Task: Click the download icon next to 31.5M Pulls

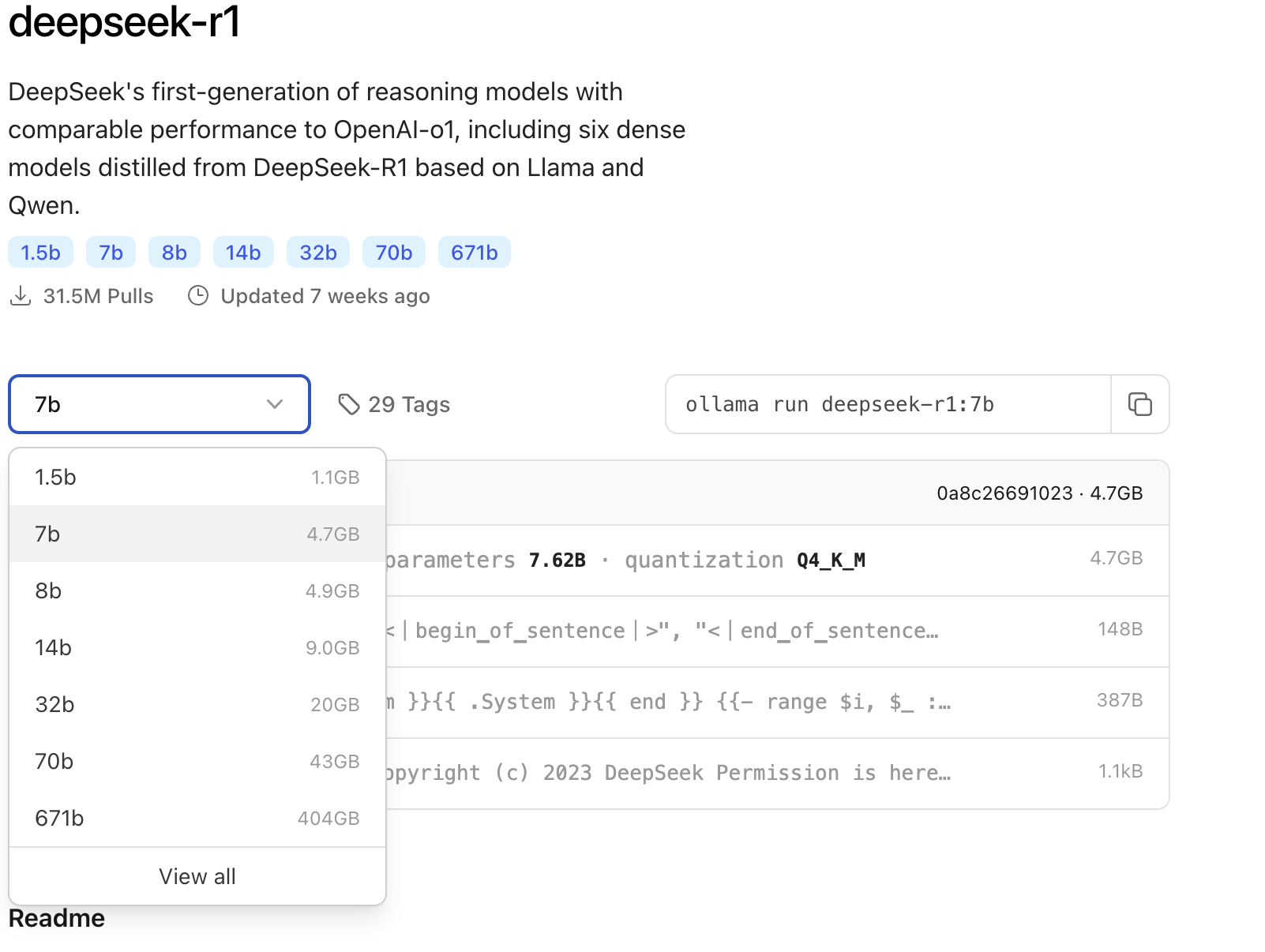Action: coord(21,296)
